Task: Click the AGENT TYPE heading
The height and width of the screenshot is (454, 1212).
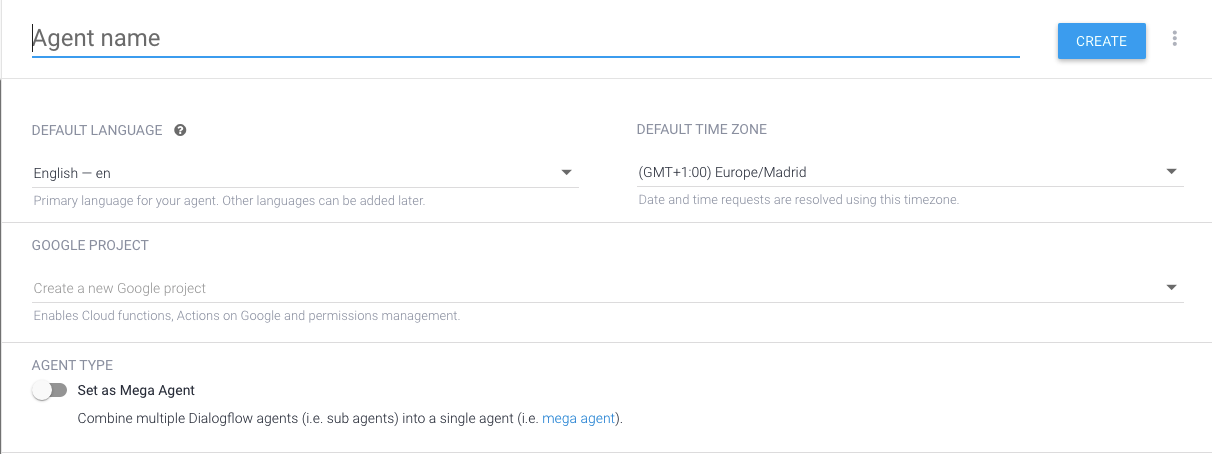Action: pyautogui.click(x=72, y=366)
